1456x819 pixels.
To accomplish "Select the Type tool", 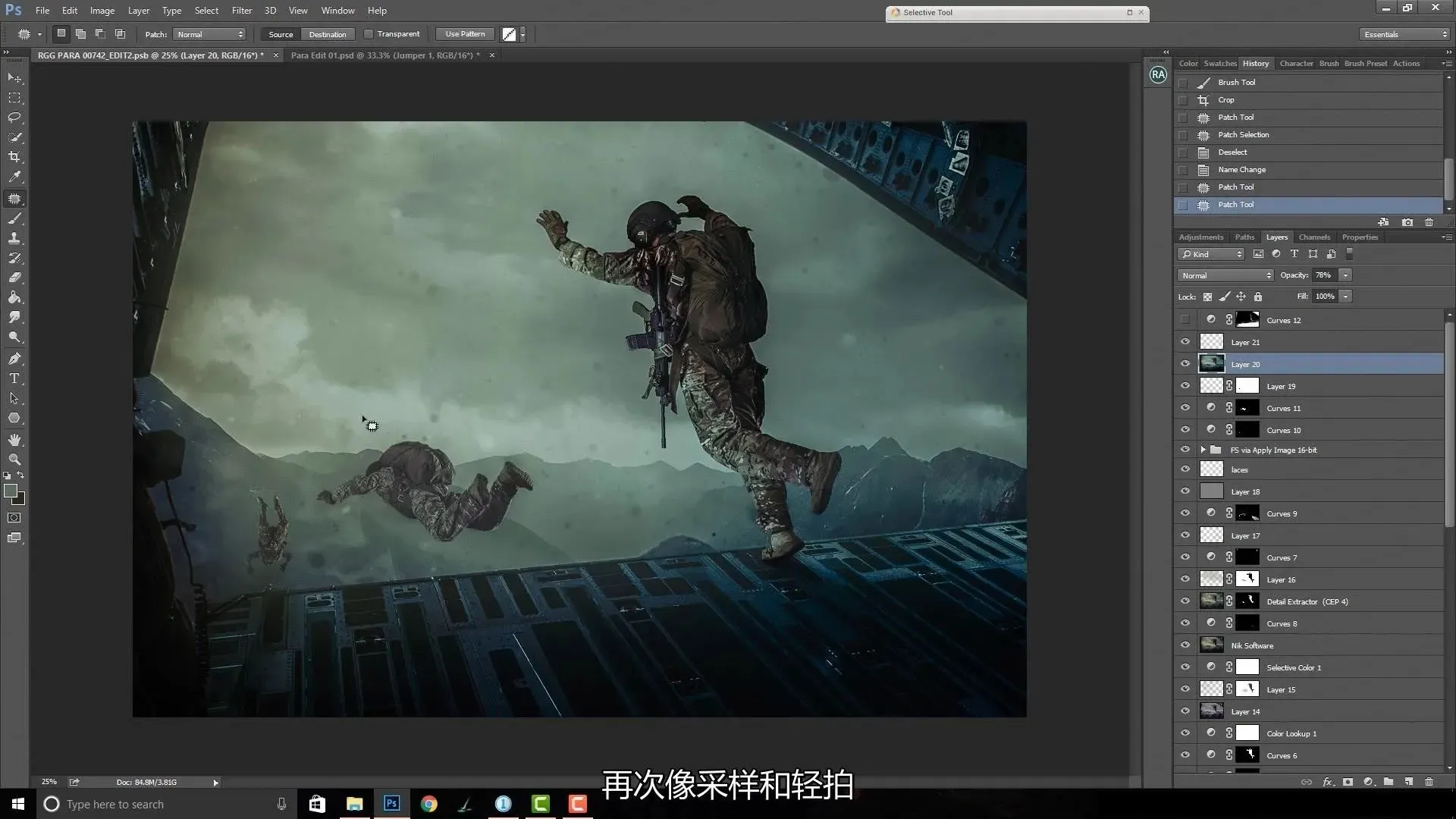I will coord(14,378).
